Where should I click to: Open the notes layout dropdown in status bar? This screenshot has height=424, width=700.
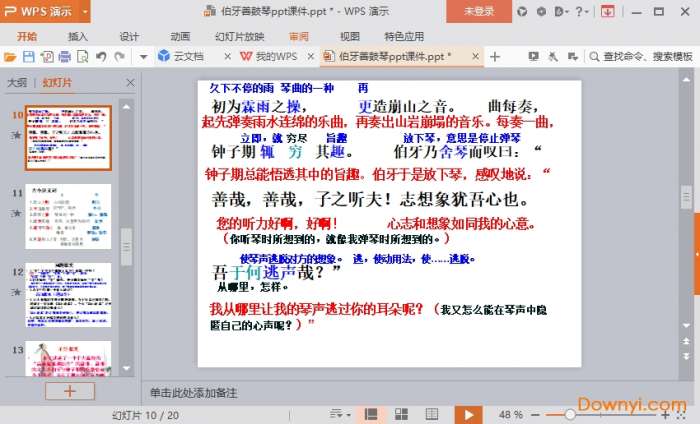click(338, 414)
